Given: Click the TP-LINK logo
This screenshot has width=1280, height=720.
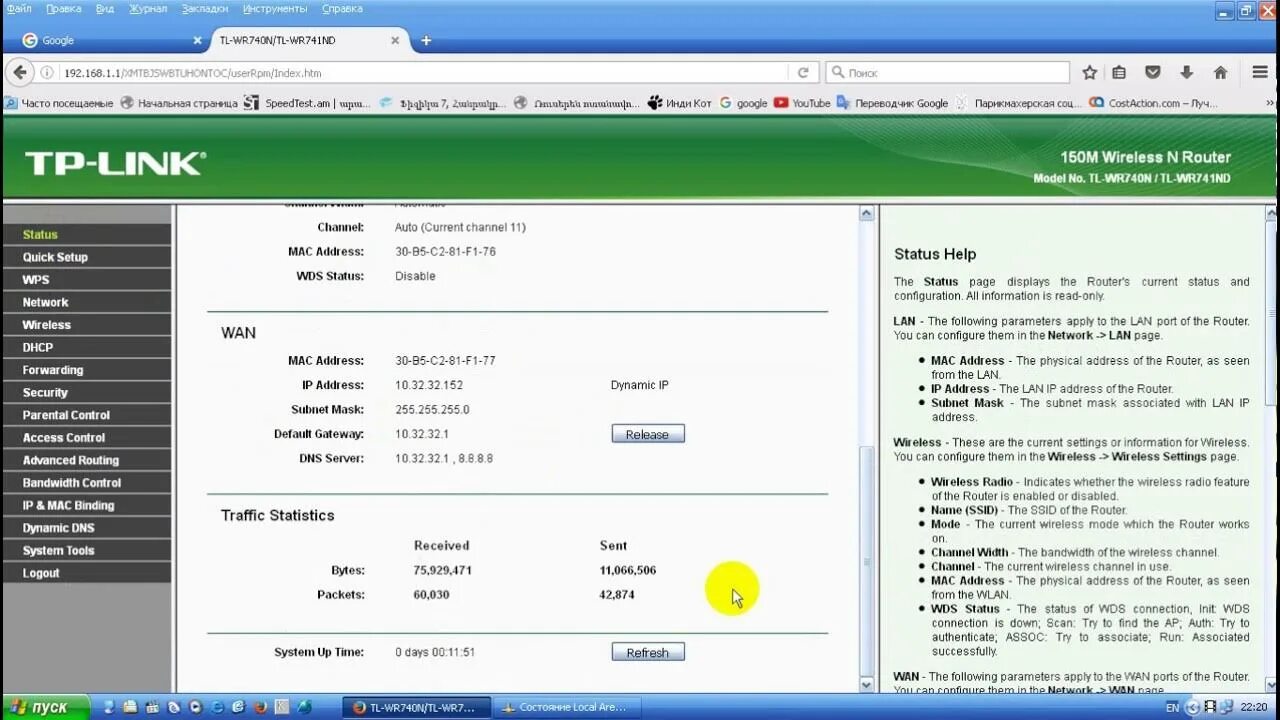Looking at the screenshot, I should click(x=115, y=164).
